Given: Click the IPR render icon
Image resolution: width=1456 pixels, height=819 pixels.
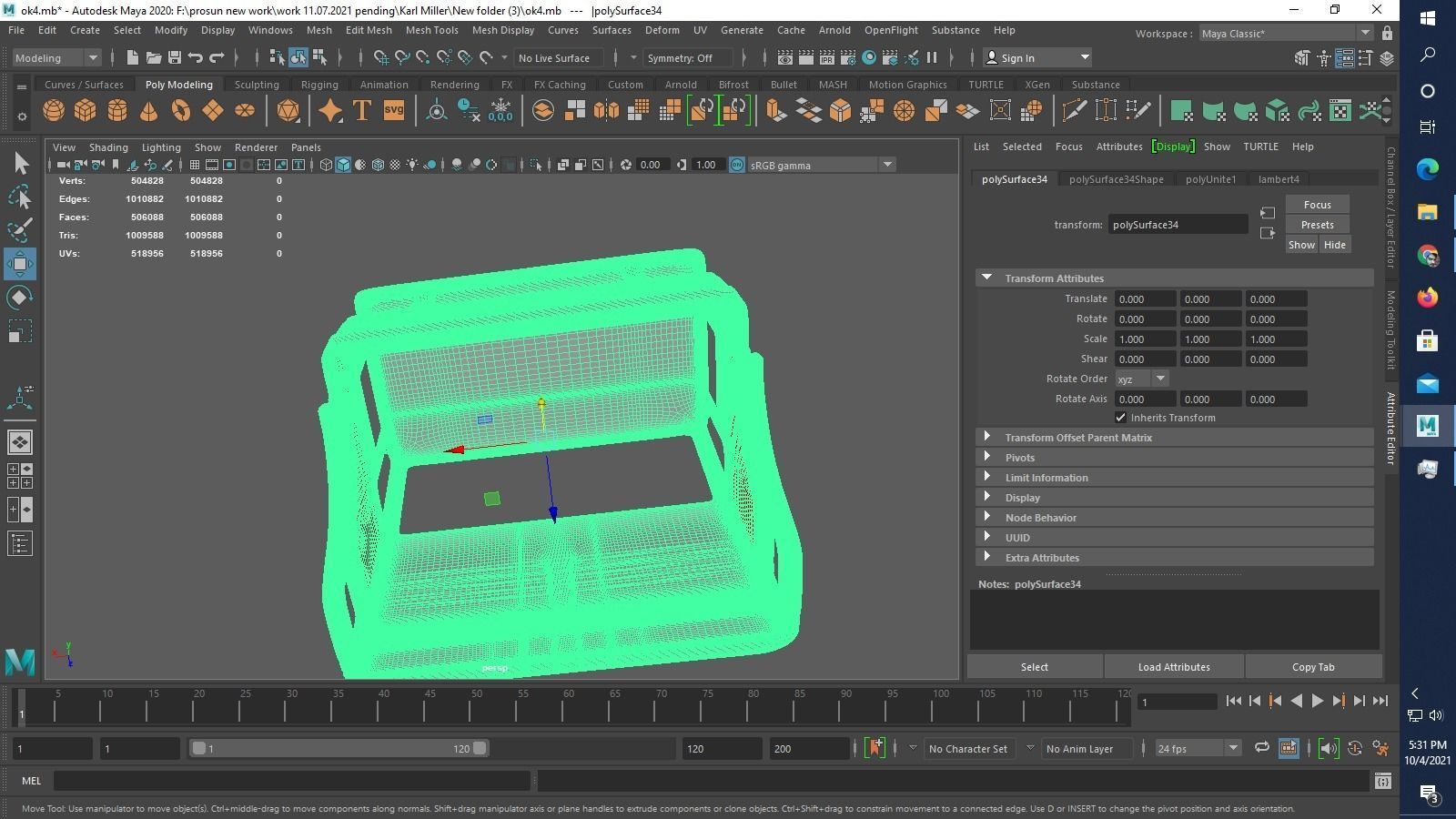Looking at the screenshot, I should 826,57.
